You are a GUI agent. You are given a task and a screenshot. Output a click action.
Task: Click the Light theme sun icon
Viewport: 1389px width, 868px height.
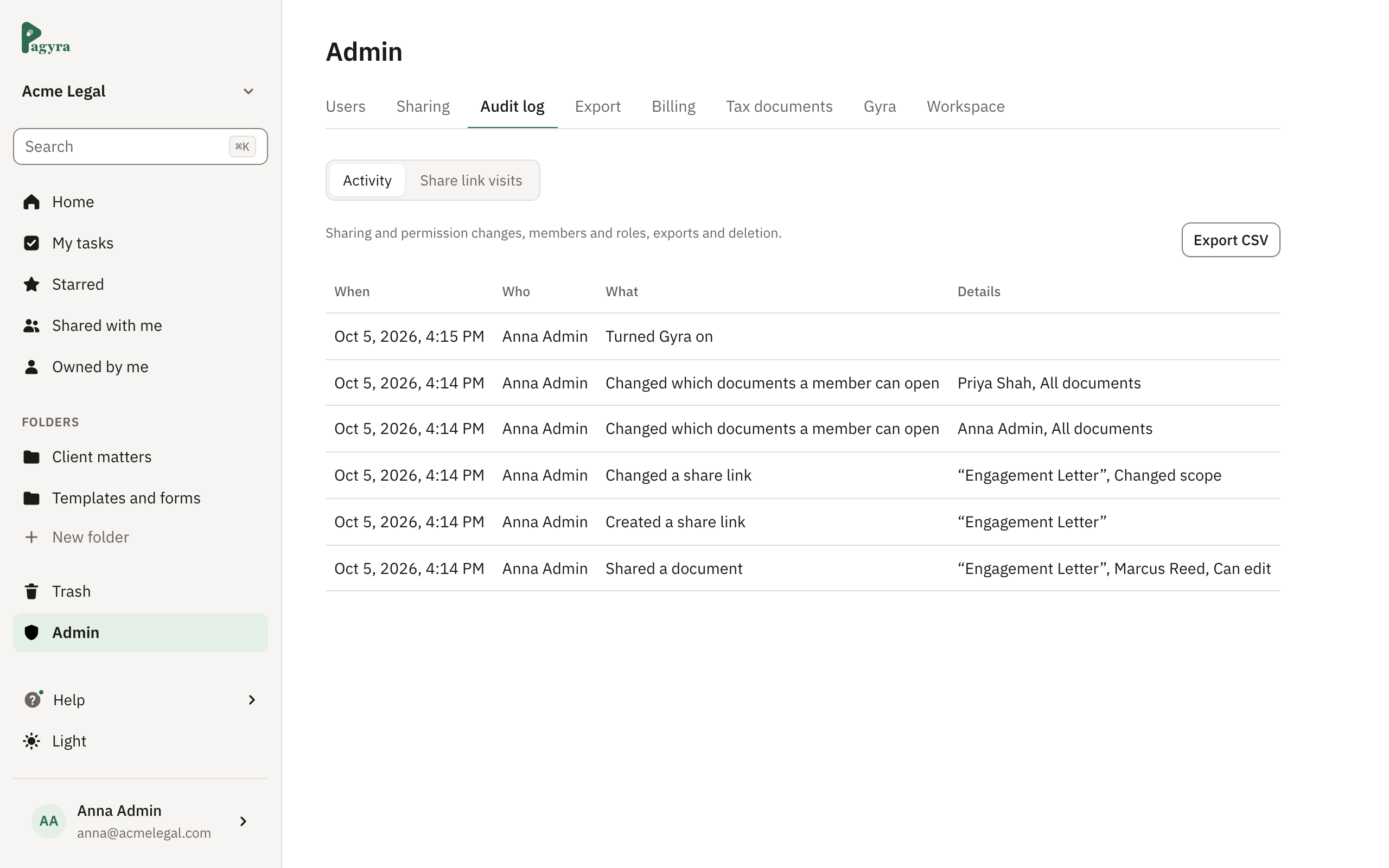tap(31, 741)
